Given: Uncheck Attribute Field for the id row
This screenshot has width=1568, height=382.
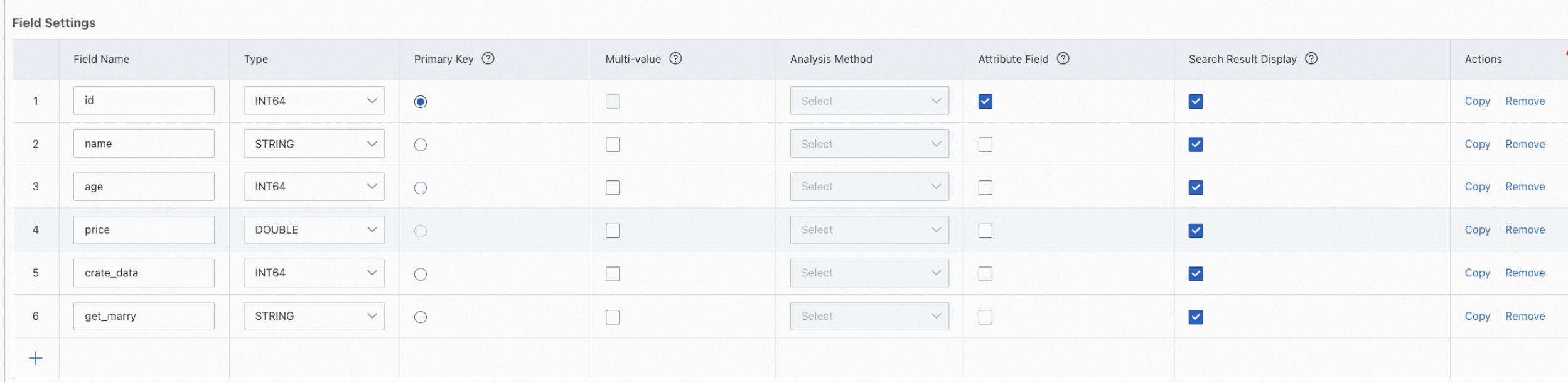Looking at the screenshot, I should (985, 101).
